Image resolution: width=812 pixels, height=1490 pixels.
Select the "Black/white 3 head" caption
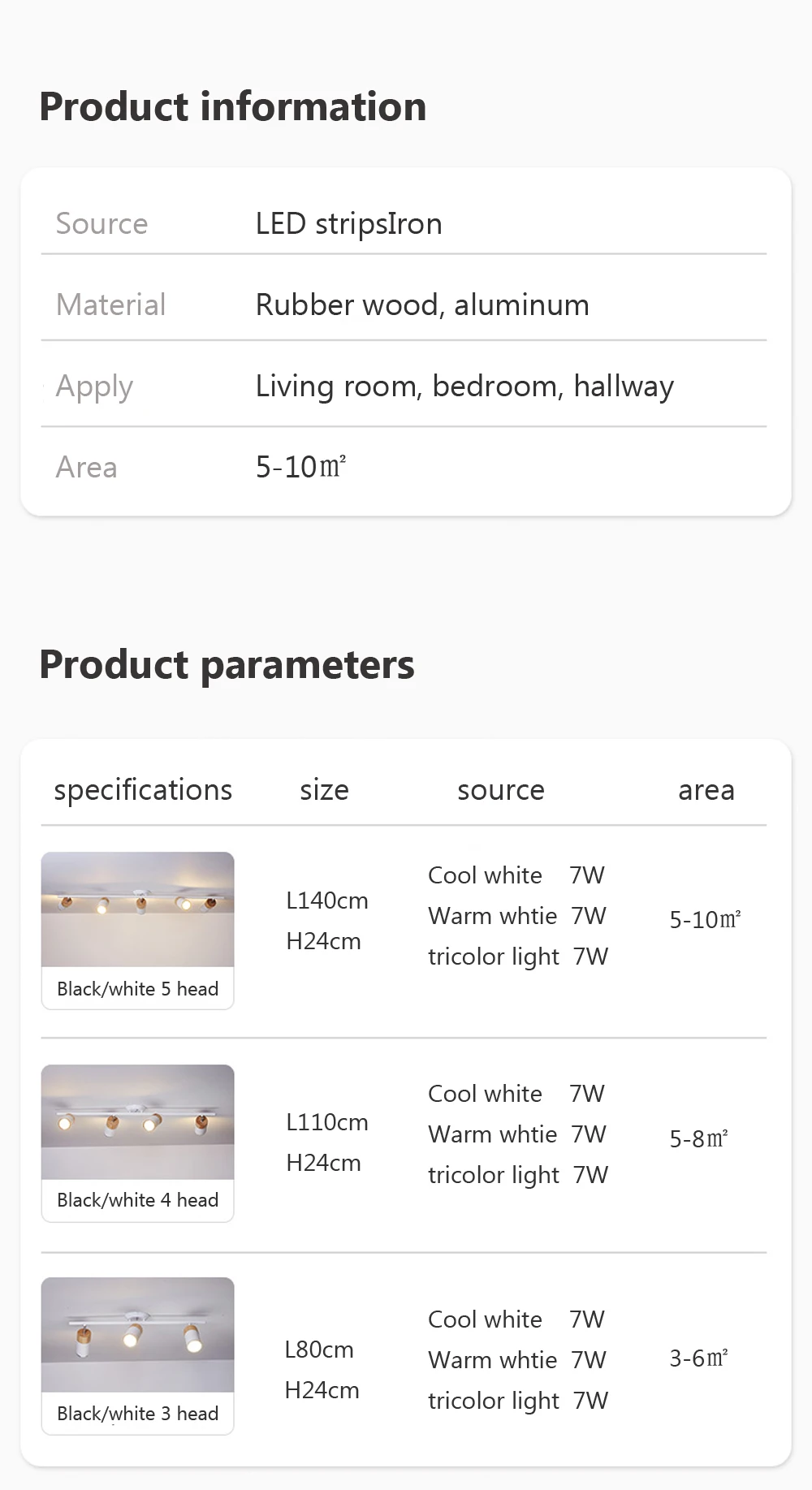pos(138,1414)
